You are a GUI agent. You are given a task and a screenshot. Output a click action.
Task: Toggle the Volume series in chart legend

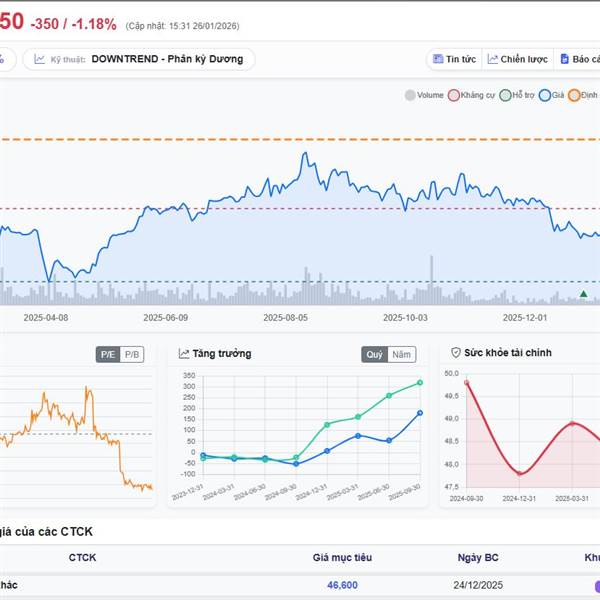(410, 96)
